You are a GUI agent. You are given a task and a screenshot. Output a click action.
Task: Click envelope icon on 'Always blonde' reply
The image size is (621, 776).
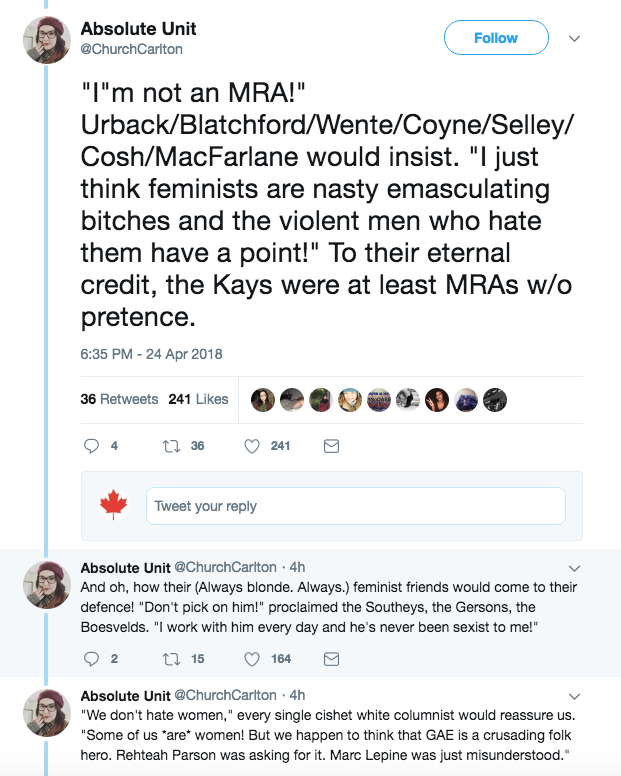332,658
